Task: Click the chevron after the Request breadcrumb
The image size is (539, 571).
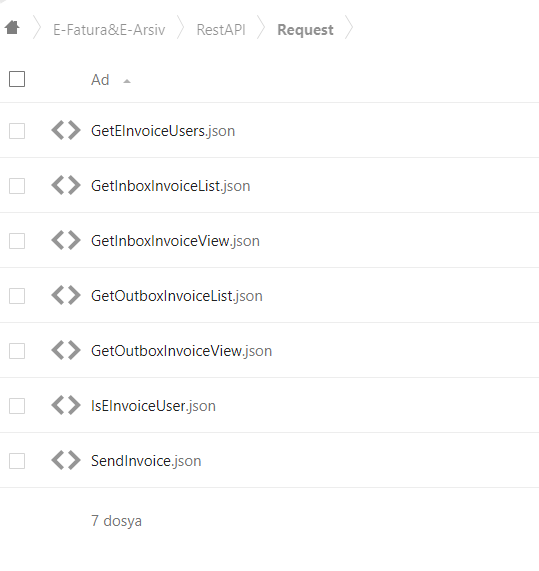Action: tap(349, 28)
